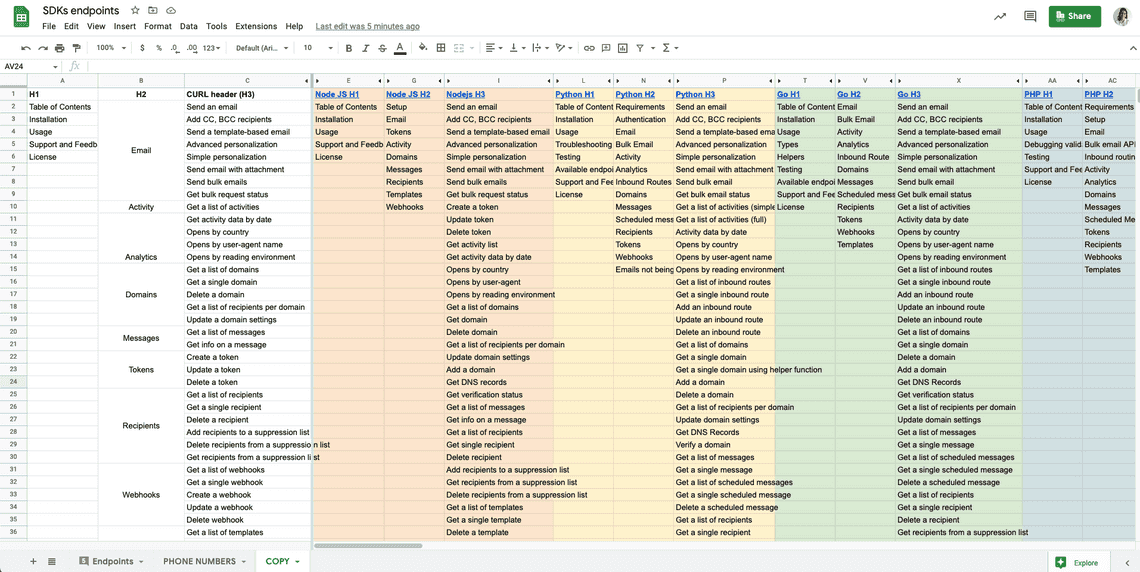This screenshot has width=1140, height=572.
Task: Open the File menu
Action: (49, 26)
